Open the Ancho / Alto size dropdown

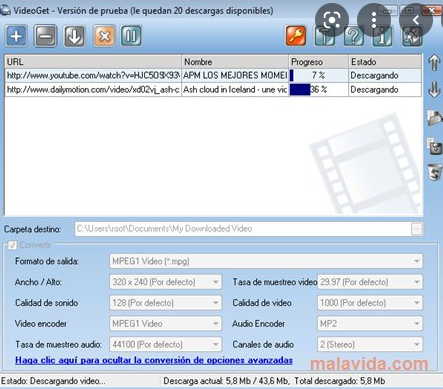point(165,282)
